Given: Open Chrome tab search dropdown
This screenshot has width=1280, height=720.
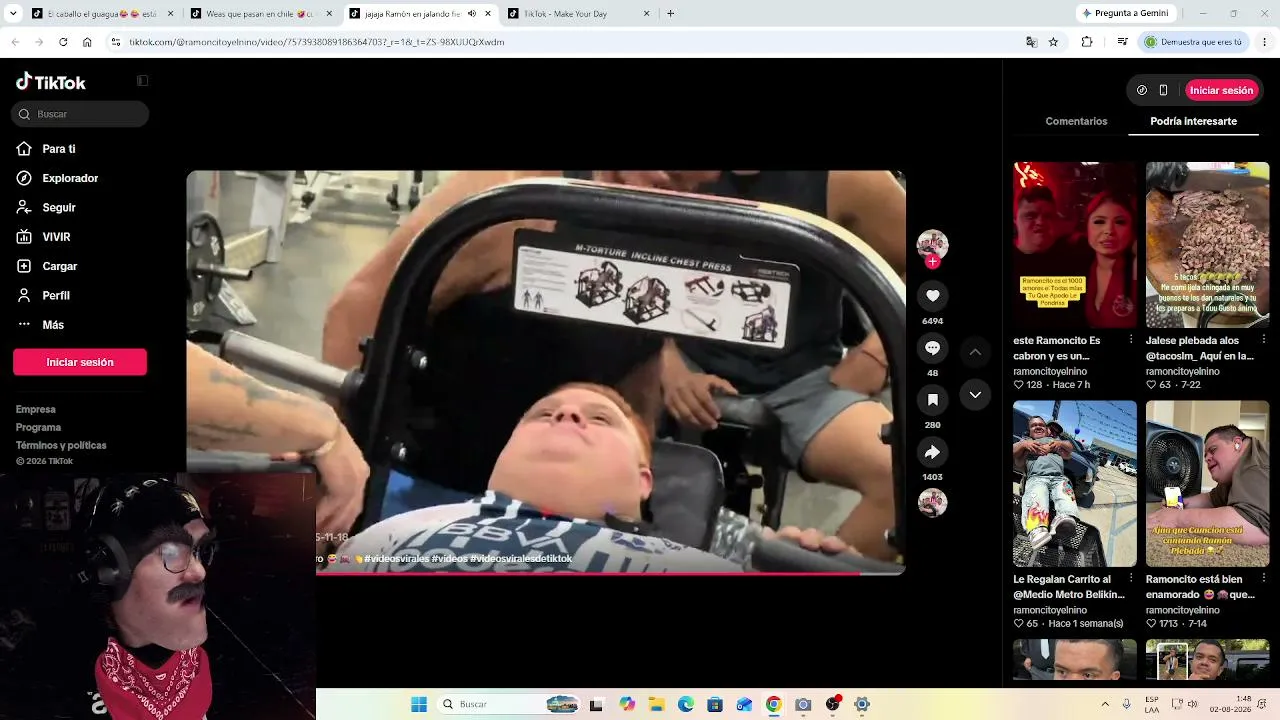Looking at the screenshot, I should pos(13,14).
